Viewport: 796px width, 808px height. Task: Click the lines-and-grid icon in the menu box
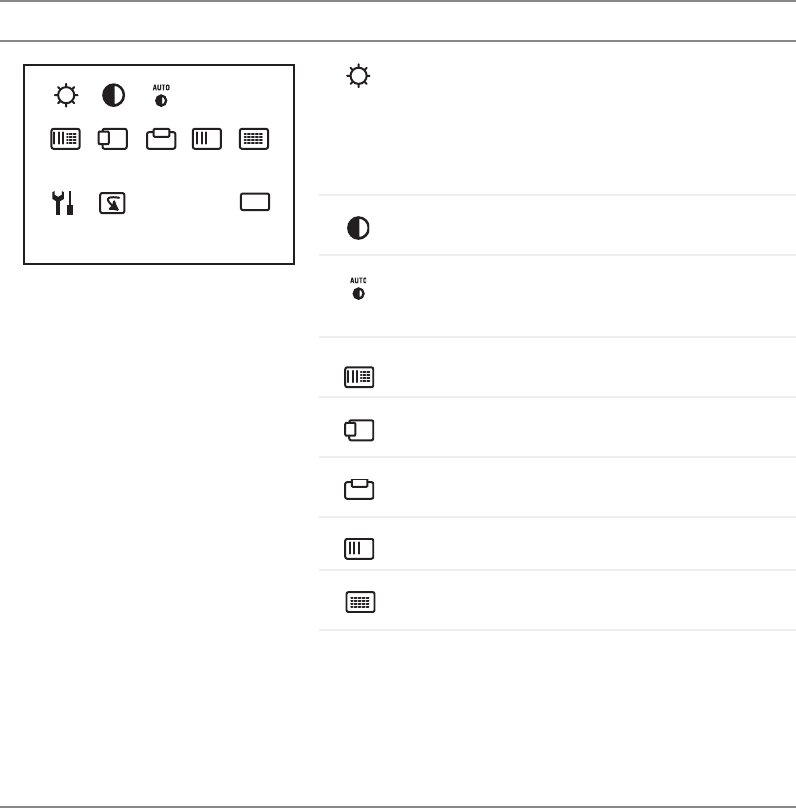pos(66,139)
